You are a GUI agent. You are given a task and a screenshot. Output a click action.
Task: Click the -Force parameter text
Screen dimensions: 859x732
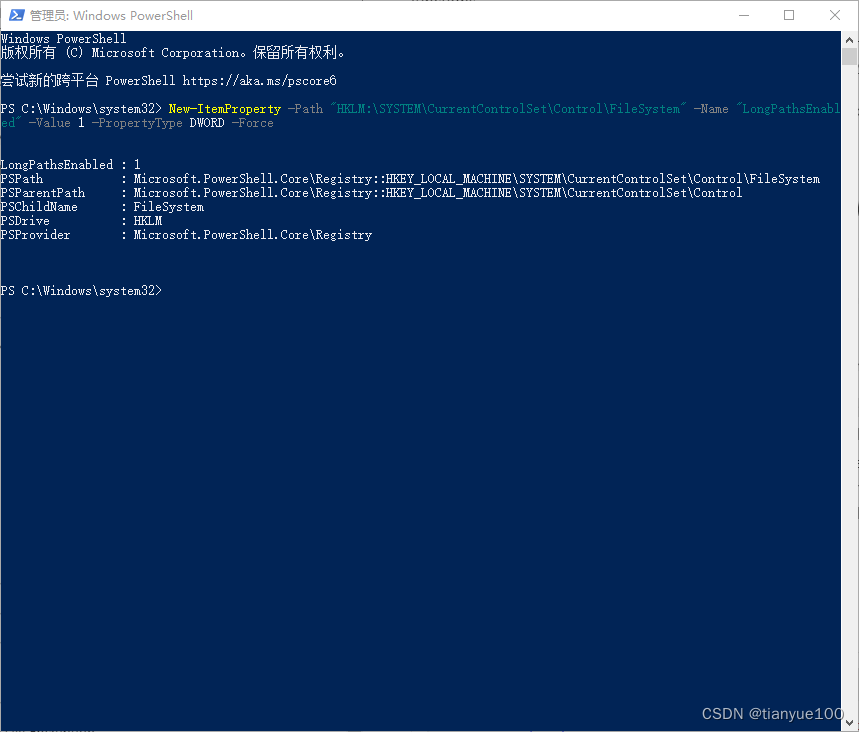[x=253, y=122]
